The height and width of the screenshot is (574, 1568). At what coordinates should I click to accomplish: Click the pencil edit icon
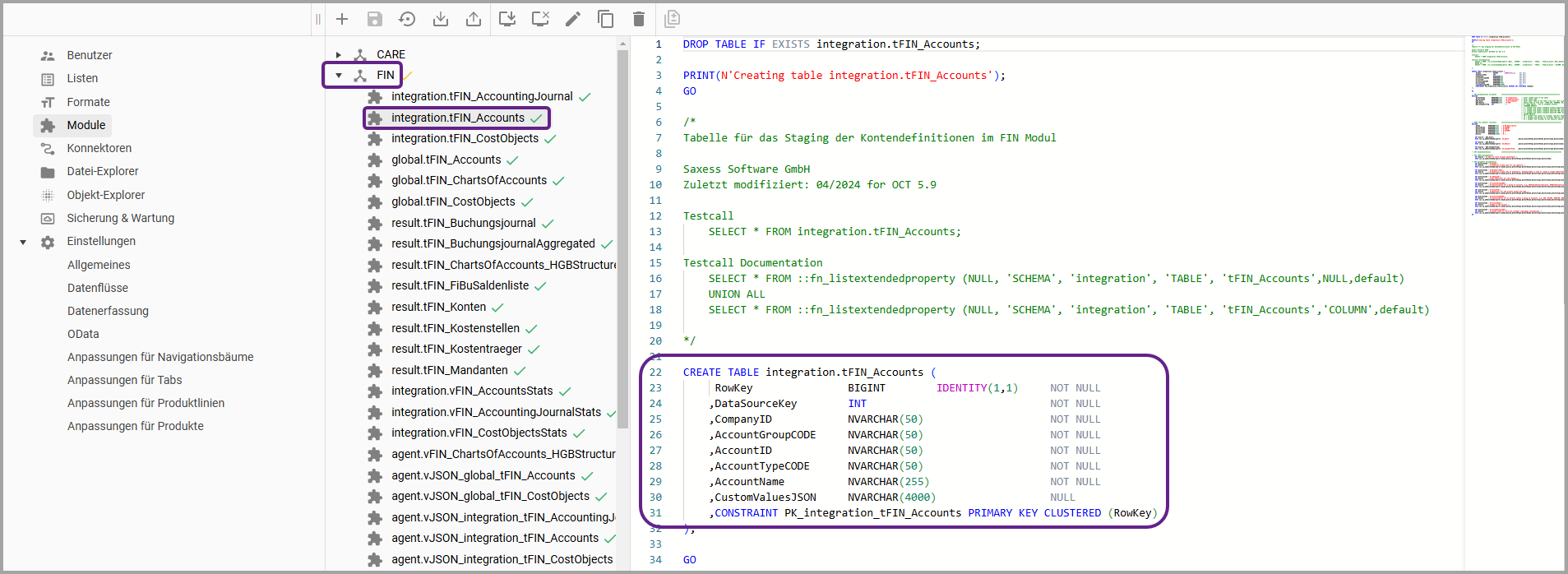click(x=573, y=19)
